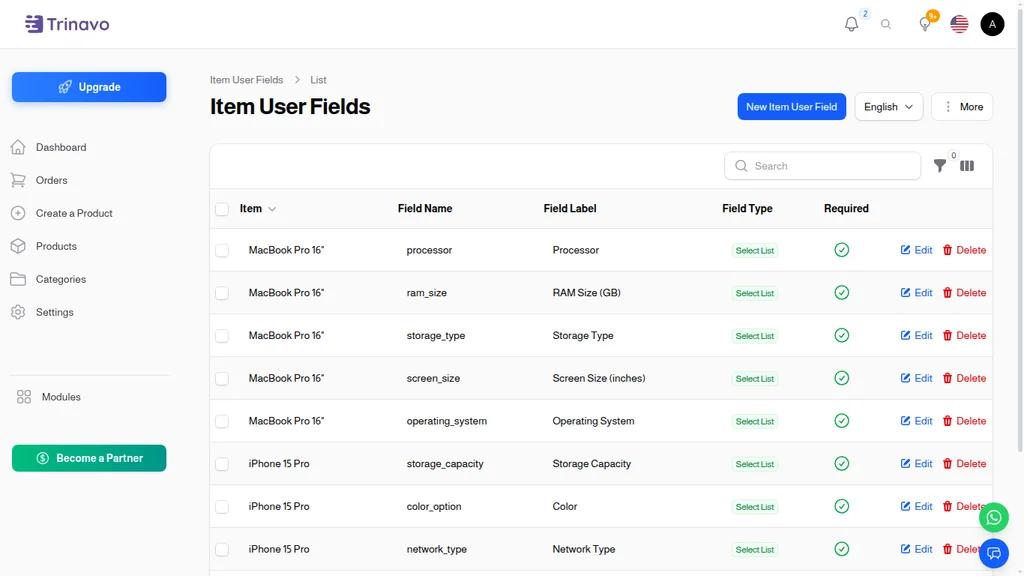Image resolution: width=1024 pixels, height=576 pixels.
Task: Check the processor row checkbox
Action: pyautogui.click(x=222, y=250)
